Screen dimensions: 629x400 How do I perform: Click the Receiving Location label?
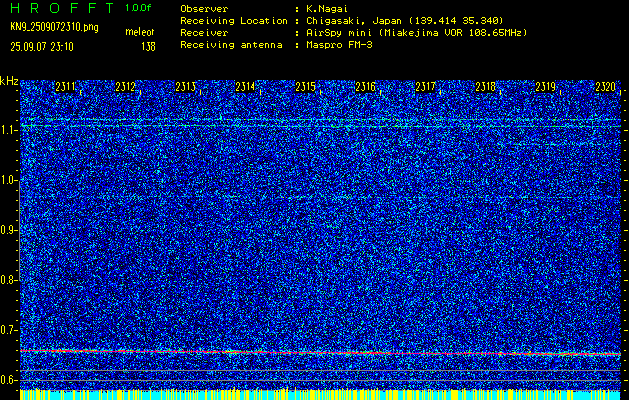pyautogui.click(x=234, y=20)
